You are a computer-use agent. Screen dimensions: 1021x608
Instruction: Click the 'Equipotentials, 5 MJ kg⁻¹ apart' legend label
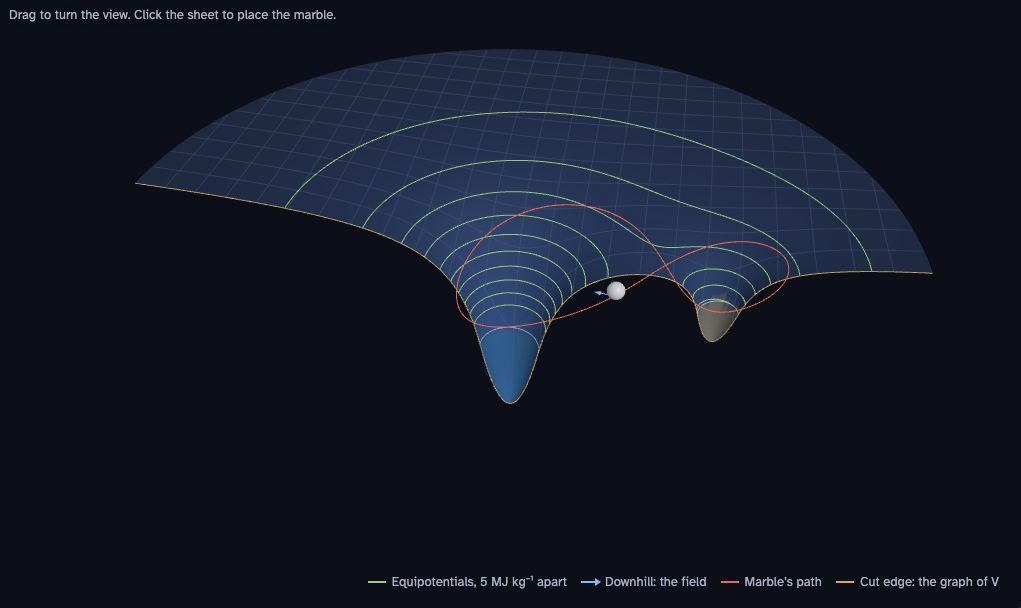tap(479, 581)
